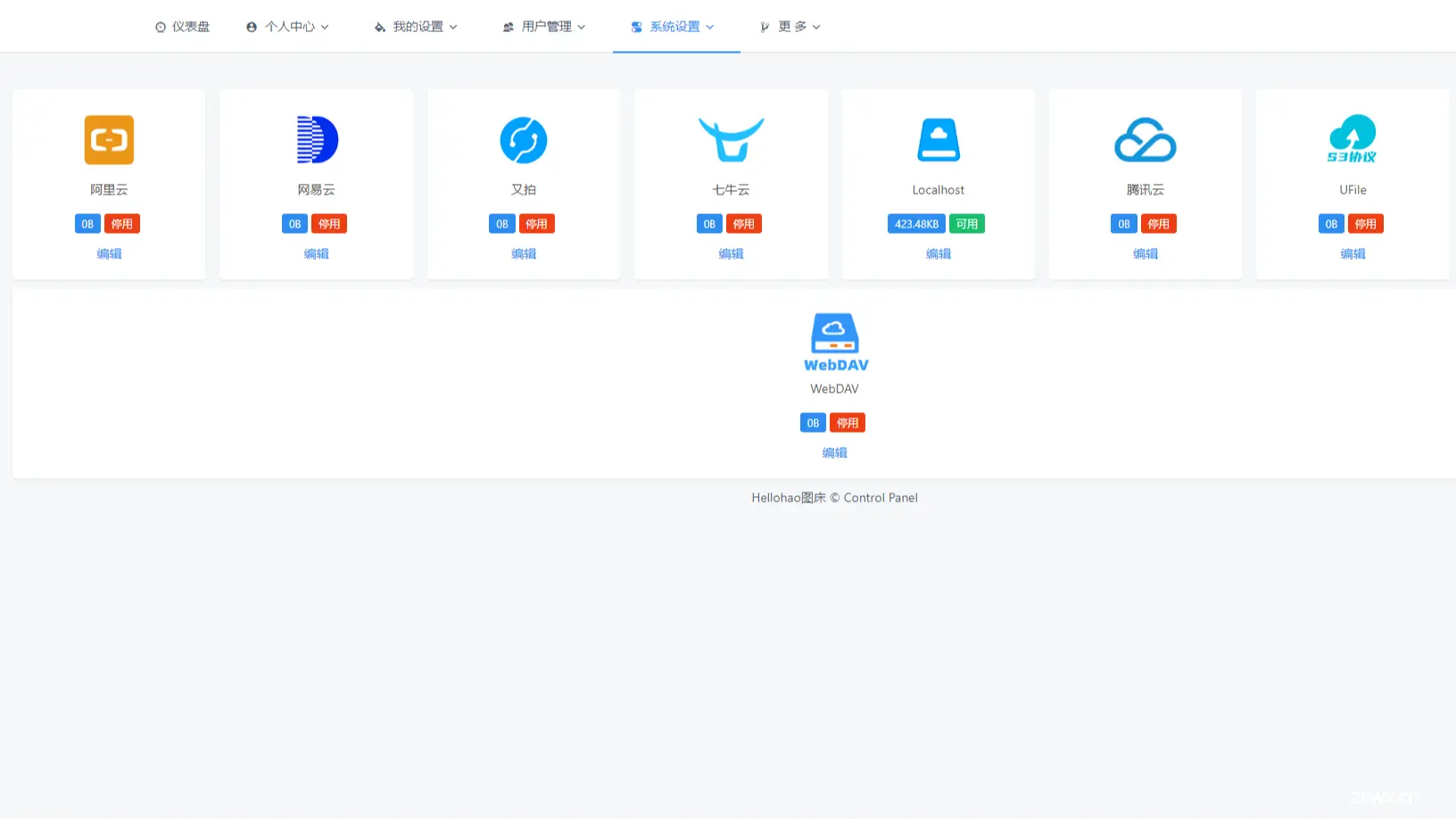This screenshot has height=820, width=1456.
Task: Click the 七牛云 card title text
Action: [731, 190]
